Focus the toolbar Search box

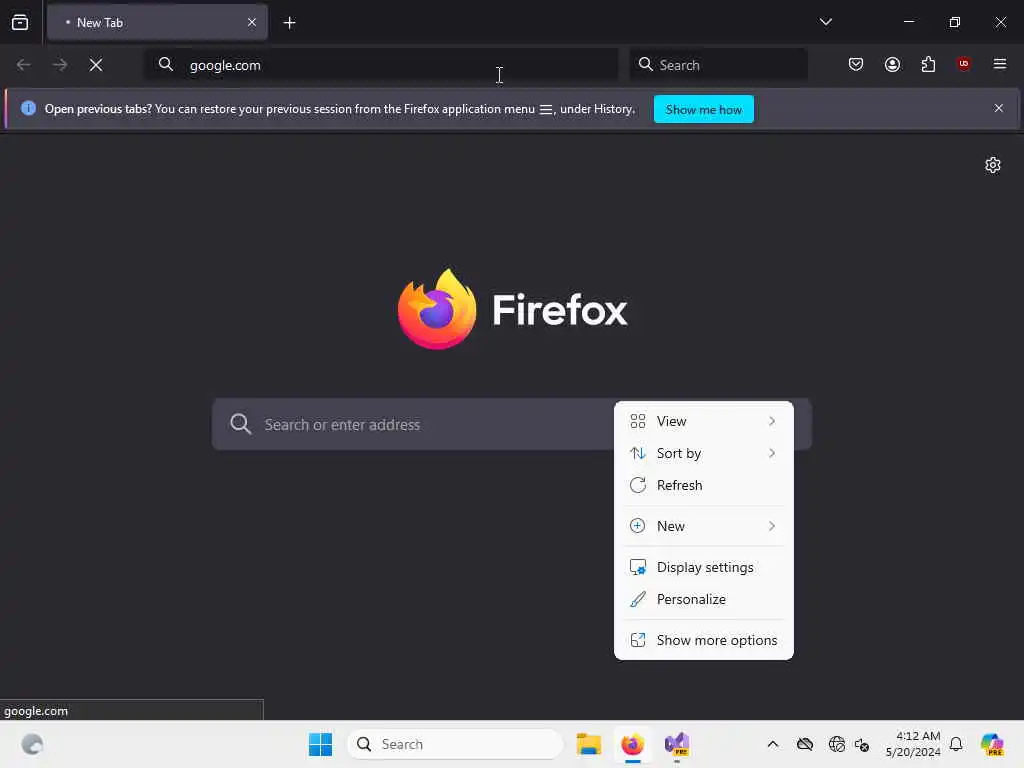tap(718, 65)
